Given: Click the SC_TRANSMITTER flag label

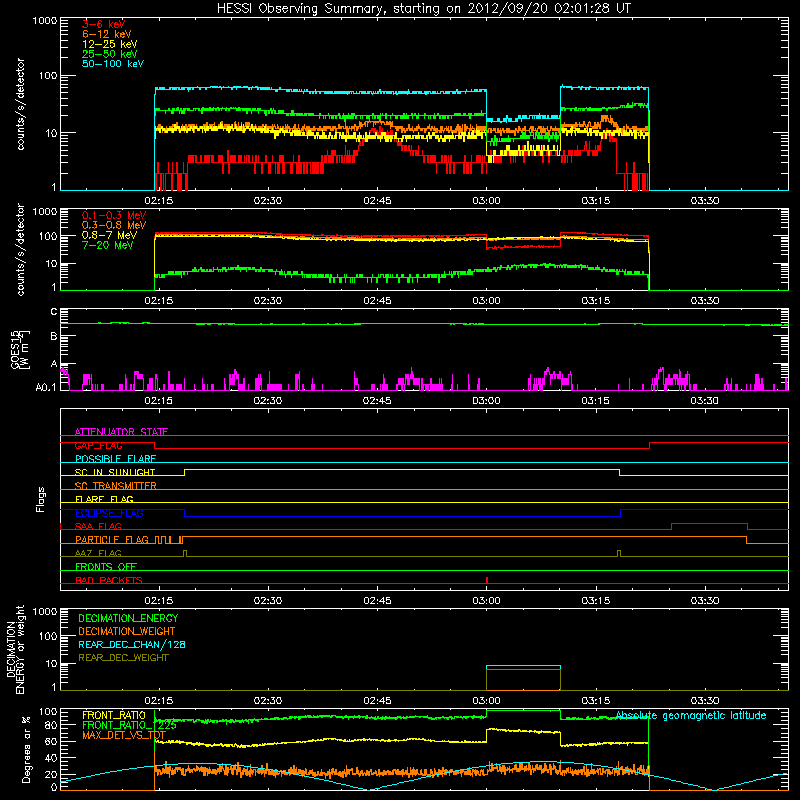Looking at the screenshot, I should coord(115,486).
